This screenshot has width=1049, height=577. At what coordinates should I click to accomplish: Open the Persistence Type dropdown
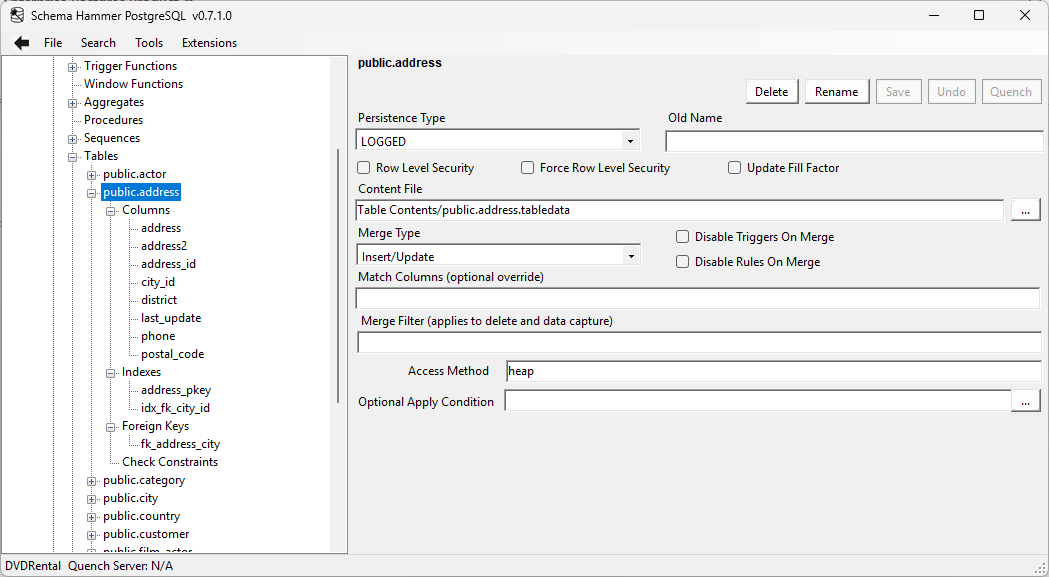point(631,139)
